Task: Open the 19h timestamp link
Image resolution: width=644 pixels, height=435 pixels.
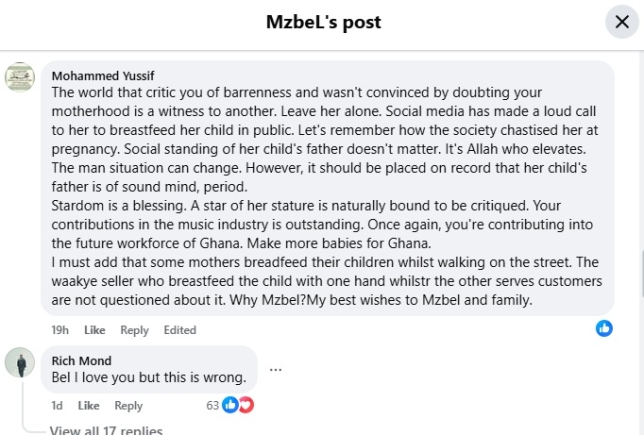Action: pyautogui.click(x=59, y=330)
